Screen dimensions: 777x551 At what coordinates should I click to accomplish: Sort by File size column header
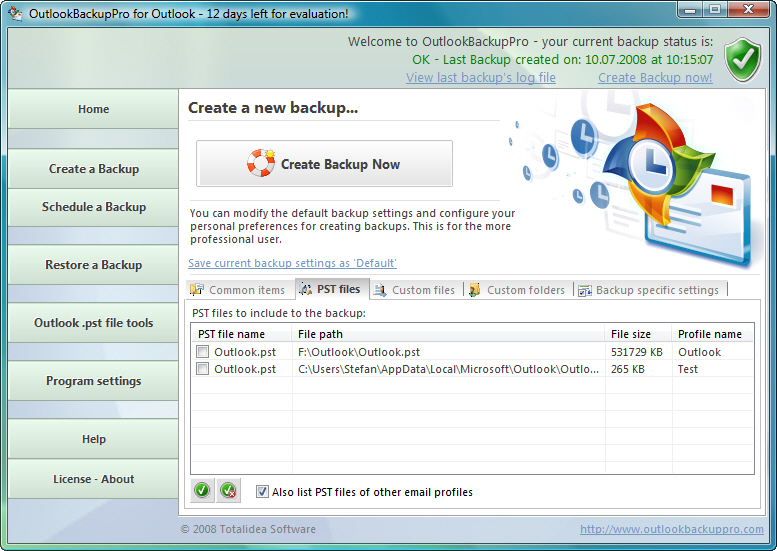pos(638,334)
